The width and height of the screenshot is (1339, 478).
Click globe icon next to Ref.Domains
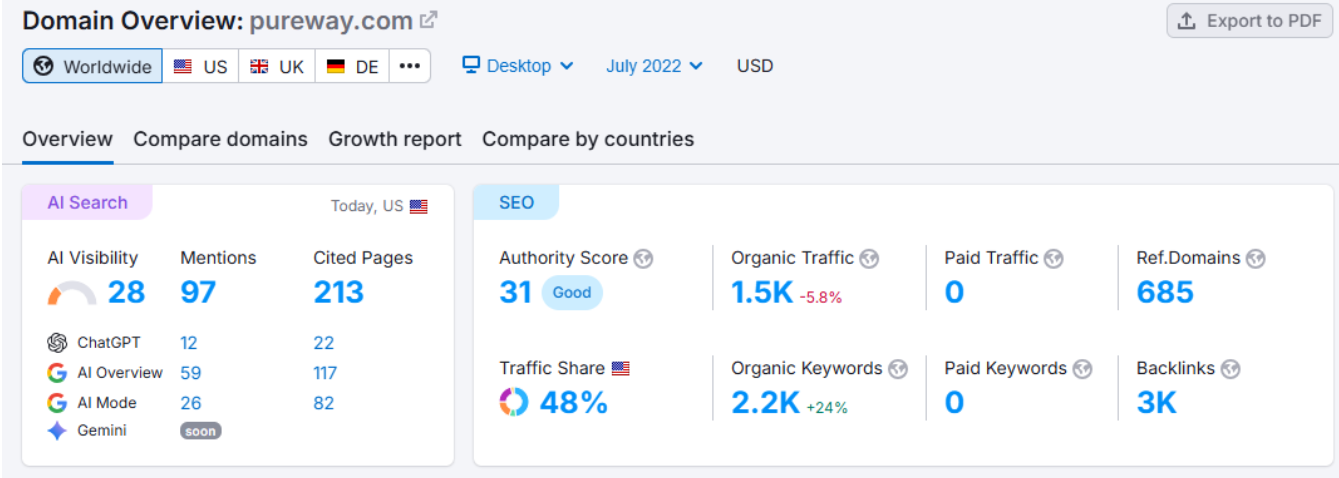[x=1256, y=258]
